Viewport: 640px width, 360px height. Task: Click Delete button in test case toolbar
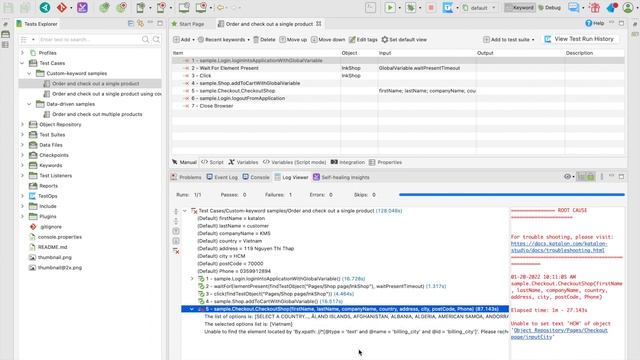[264, 40]
